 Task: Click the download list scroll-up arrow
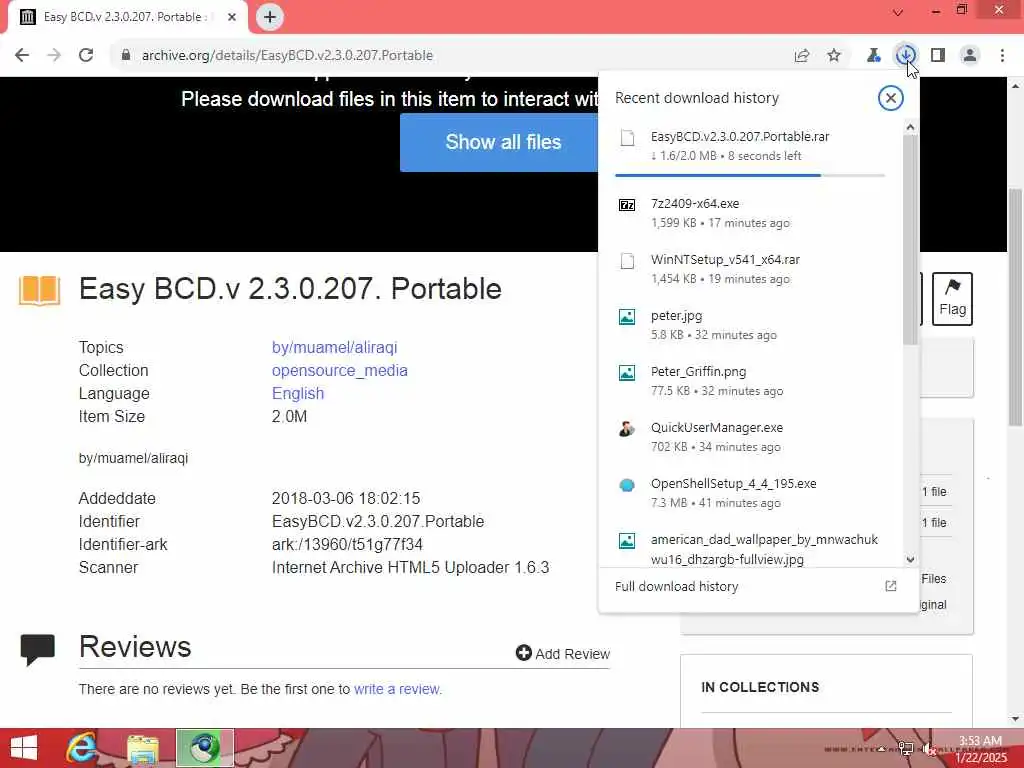pos(910,127)
